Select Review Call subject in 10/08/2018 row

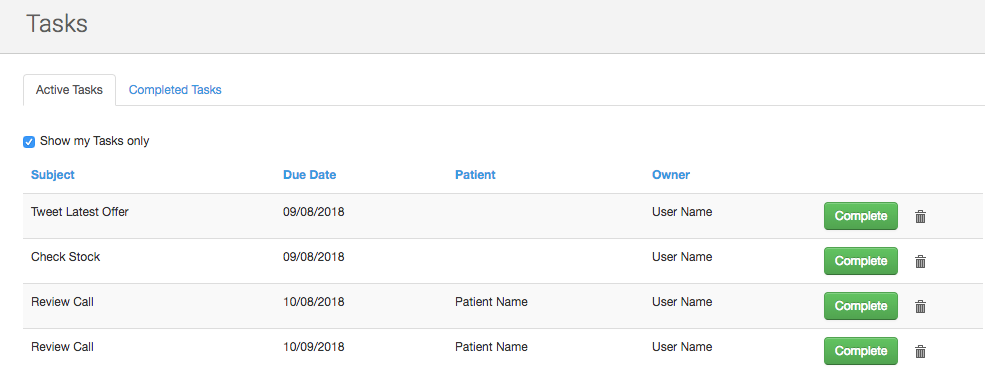pyautogui.click(x=62, y=302)
